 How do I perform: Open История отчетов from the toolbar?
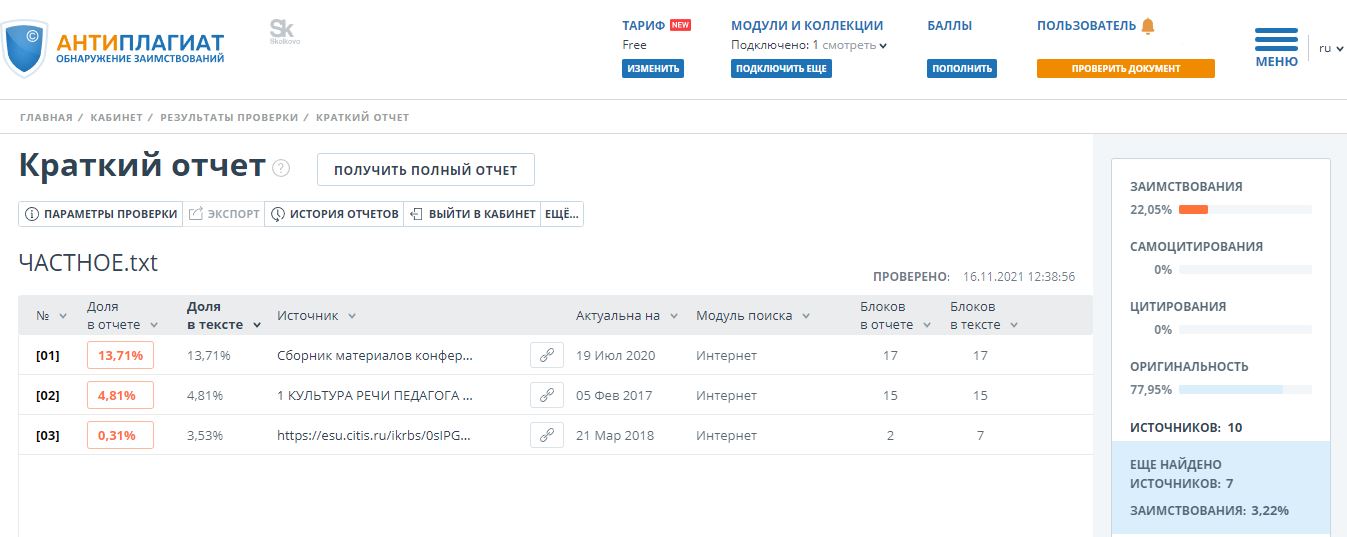click(334, 214)
